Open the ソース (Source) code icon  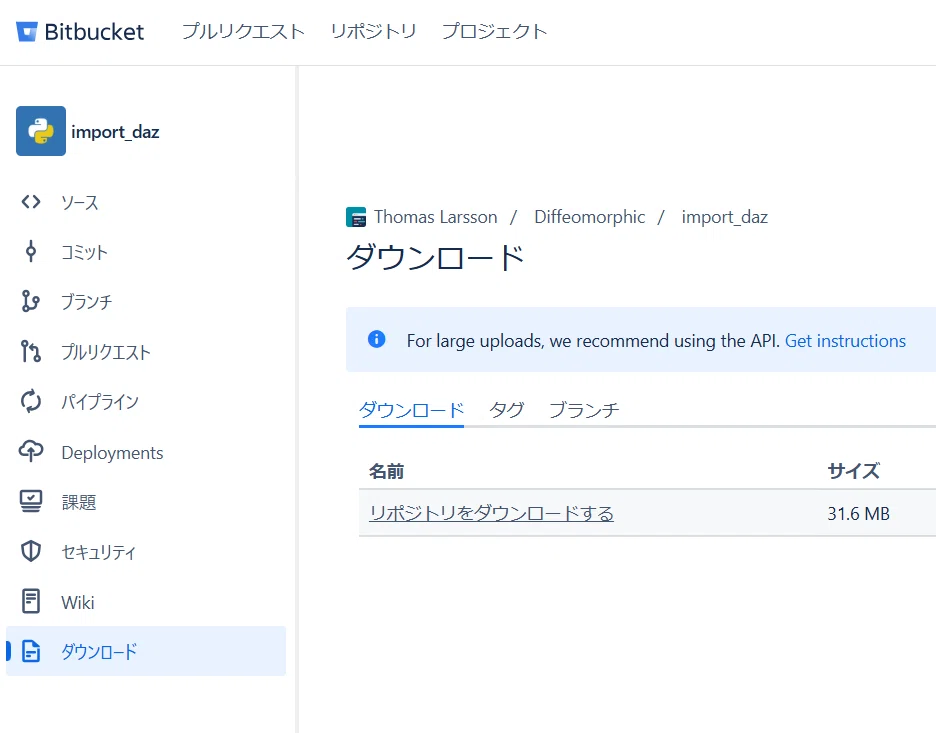pyautogui.click(x=31, y=202)
